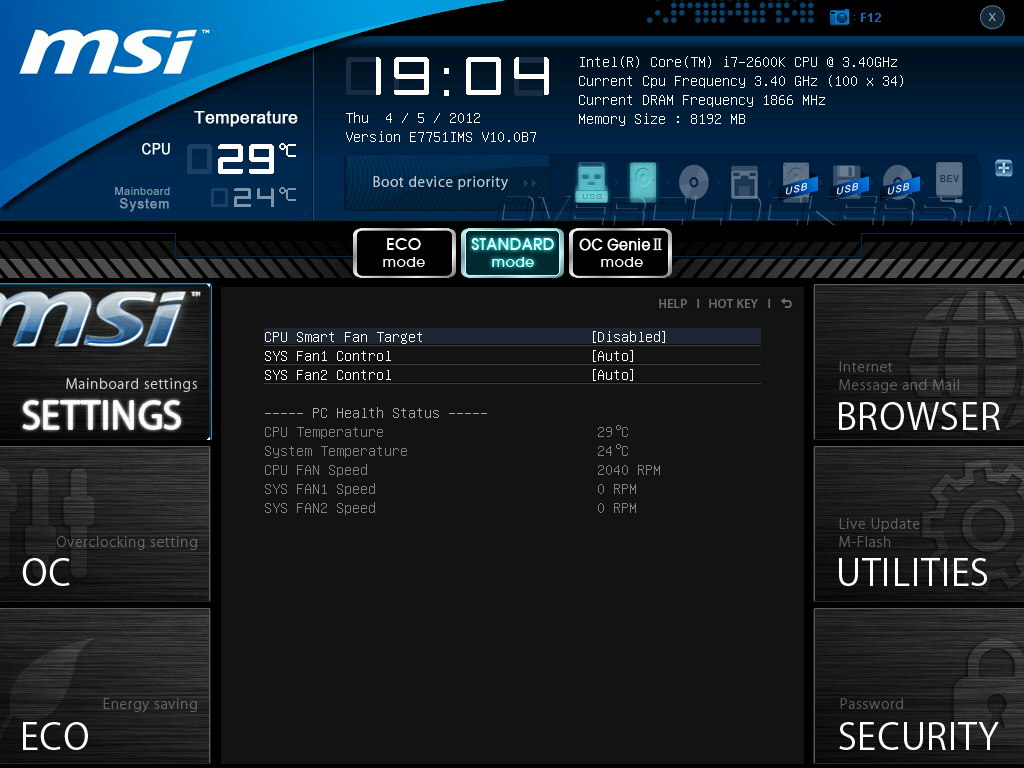Click the CPU temperature 29°C readout

pyautogui.click(x=242, y=159)
